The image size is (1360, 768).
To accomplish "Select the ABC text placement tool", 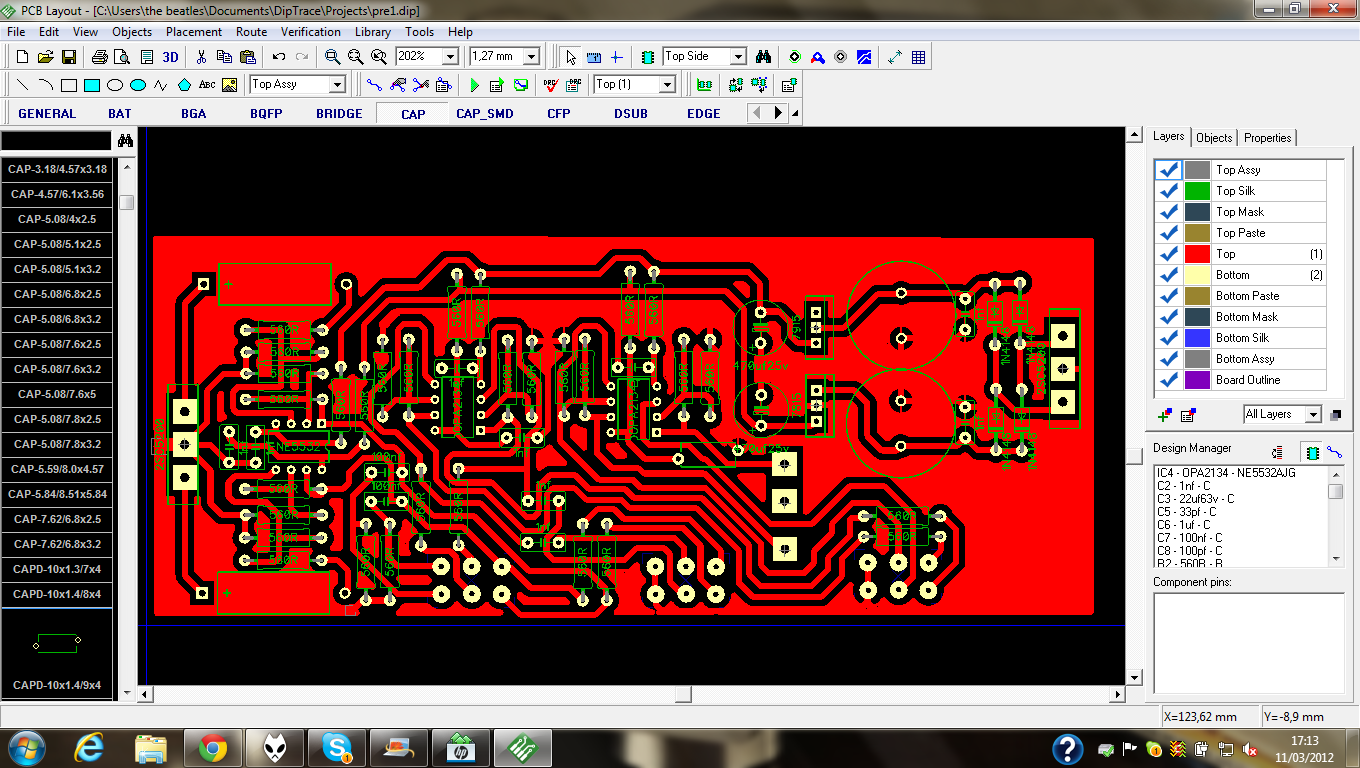I will coord(206,85).
